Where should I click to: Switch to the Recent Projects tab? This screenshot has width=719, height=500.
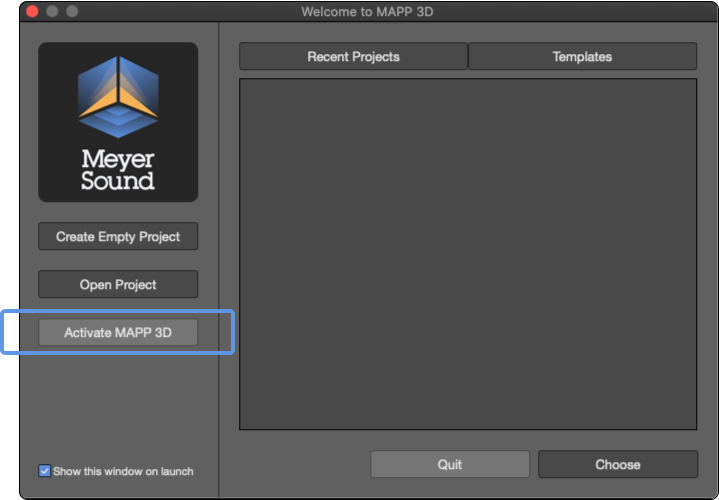(353, 56)
